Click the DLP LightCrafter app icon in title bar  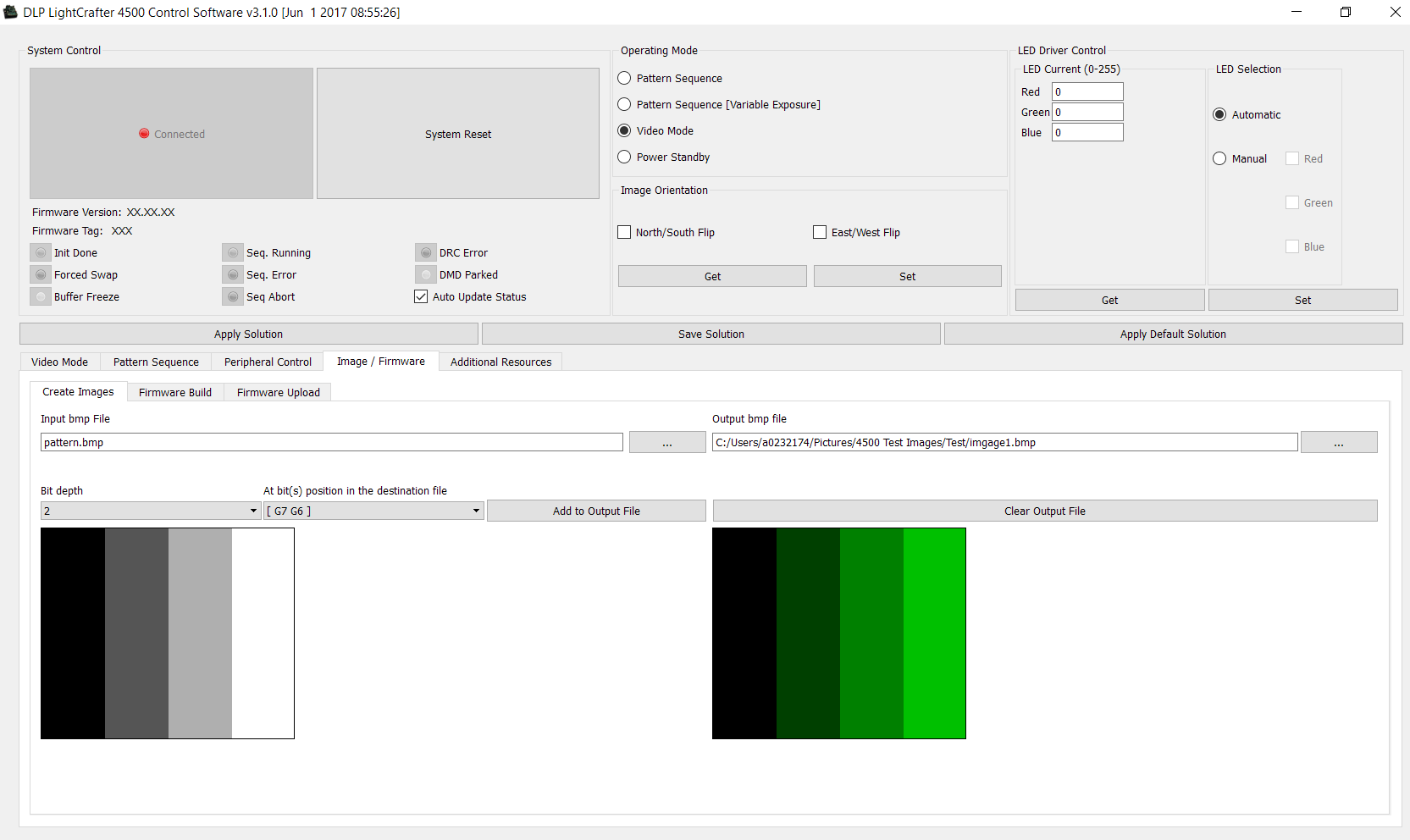[x=11, y=12]
